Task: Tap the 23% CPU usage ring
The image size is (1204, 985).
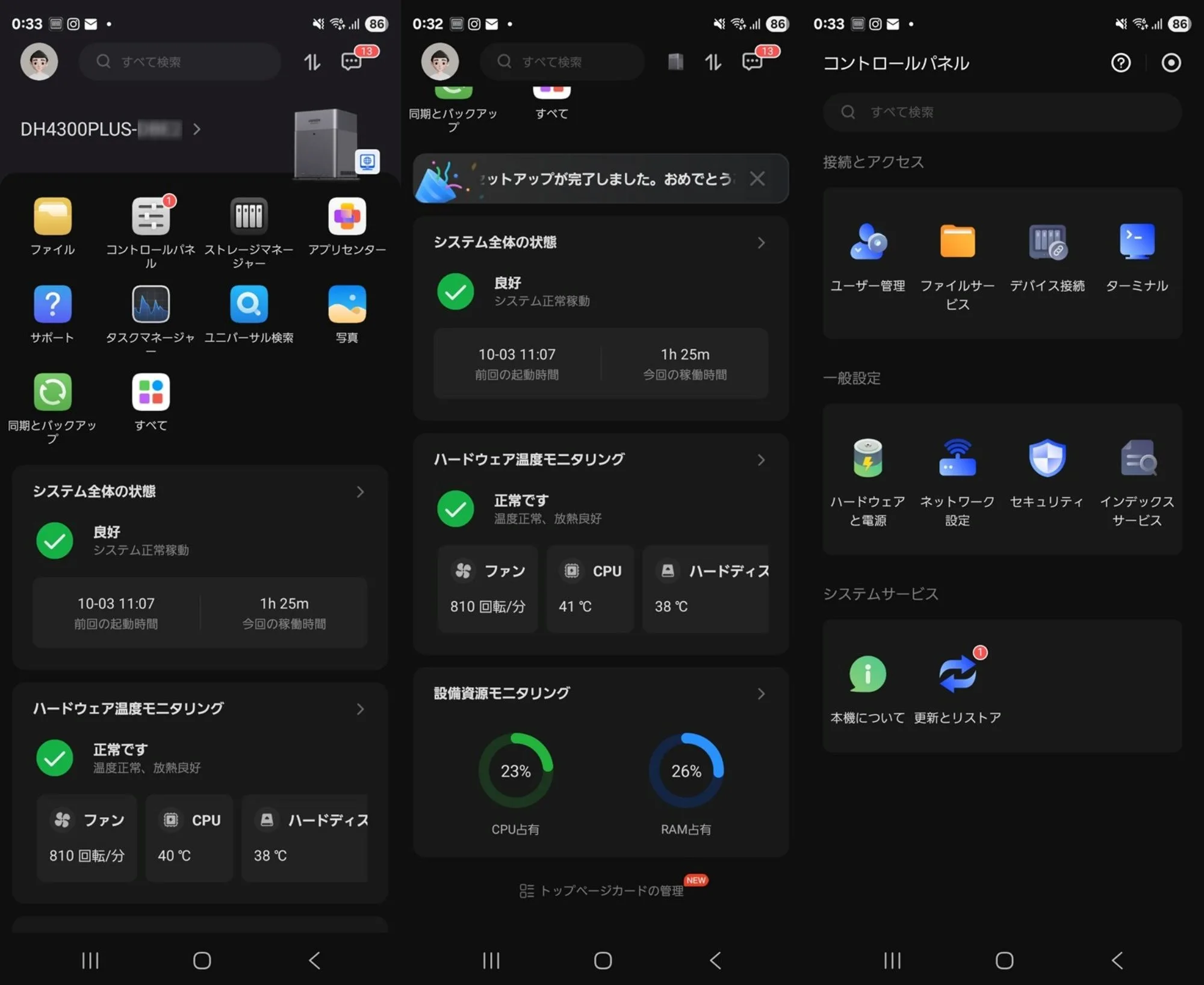Action: point(515,771)
